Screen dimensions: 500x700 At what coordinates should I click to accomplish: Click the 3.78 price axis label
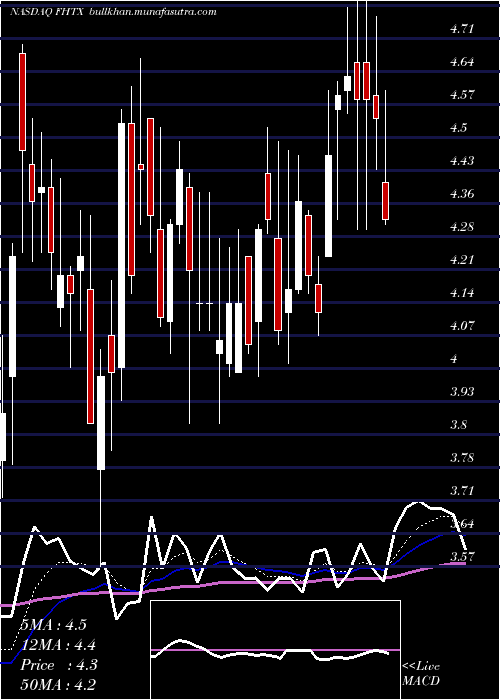462,458
